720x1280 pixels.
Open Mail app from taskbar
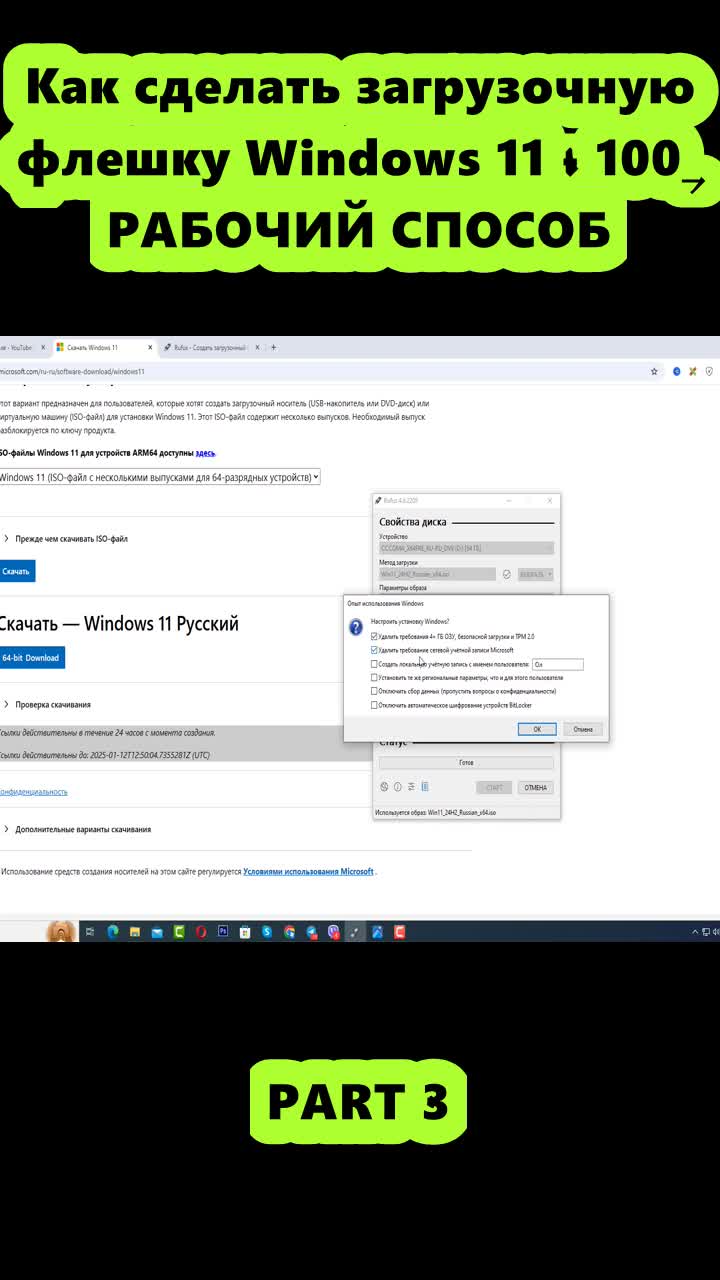[157, 932]
